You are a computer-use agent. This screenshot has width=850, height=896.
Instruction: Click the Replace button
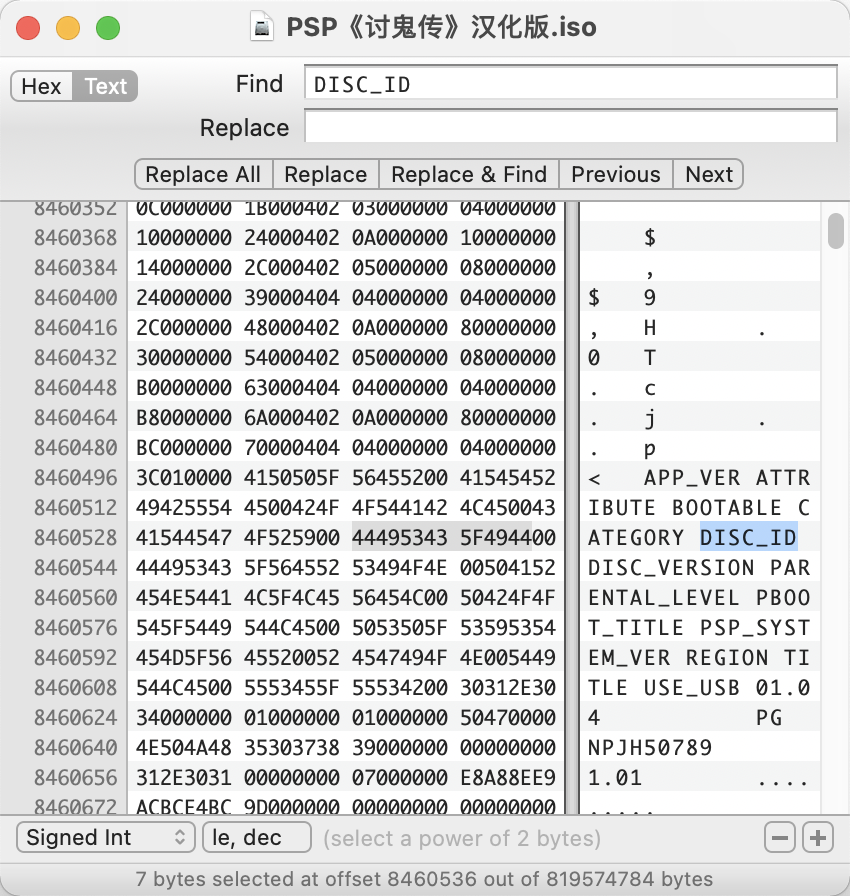[x=325, y=173]
